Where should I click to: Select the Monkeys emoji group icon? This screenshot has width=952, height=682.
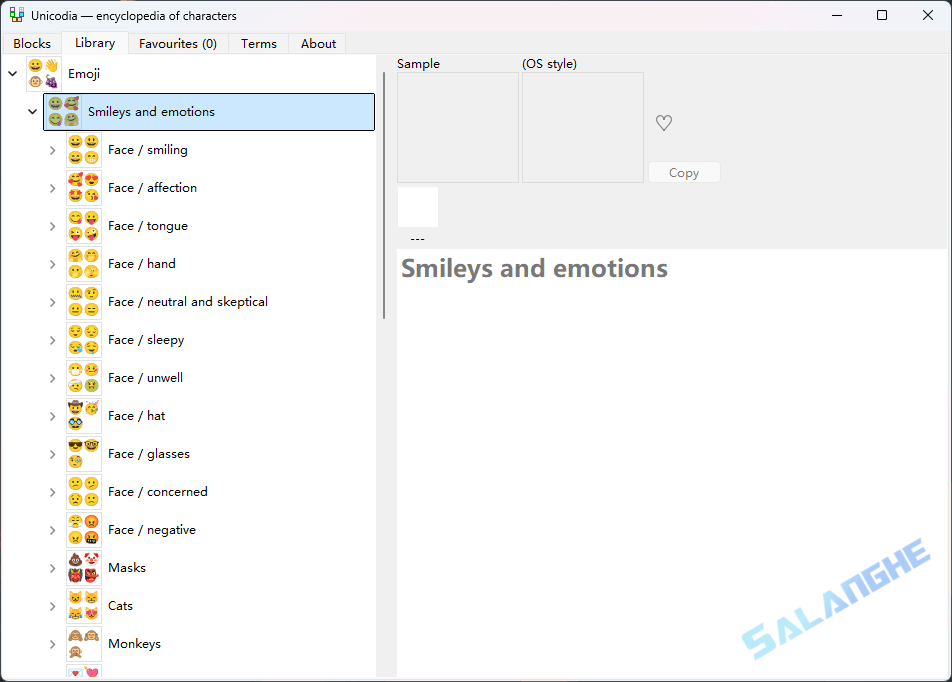tap(83, 644)
